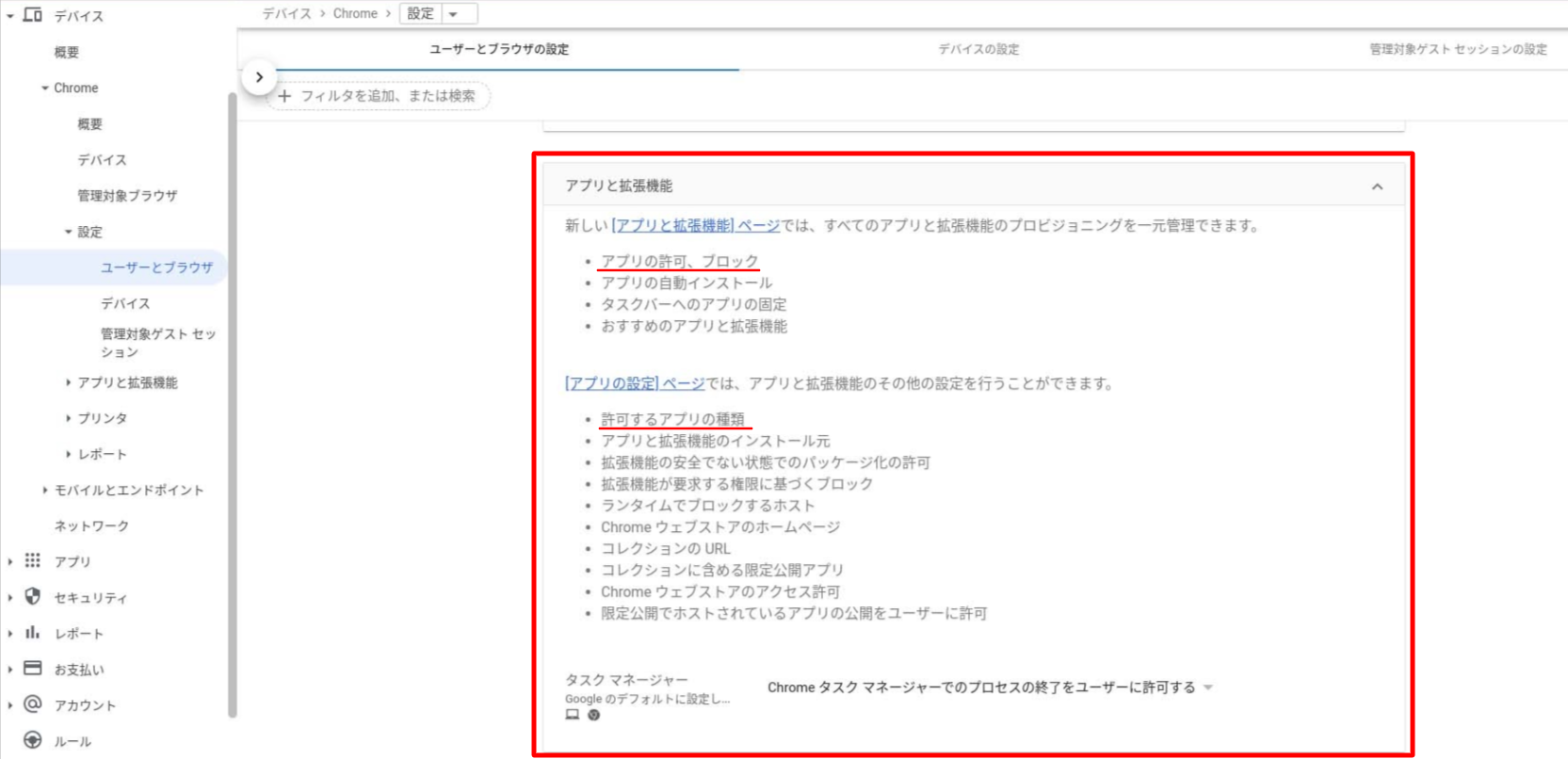The width and height of the screenshot is (1568, 759).
Task: Click the アプリの自動インストール list item
Action: (x=686, y=283)
